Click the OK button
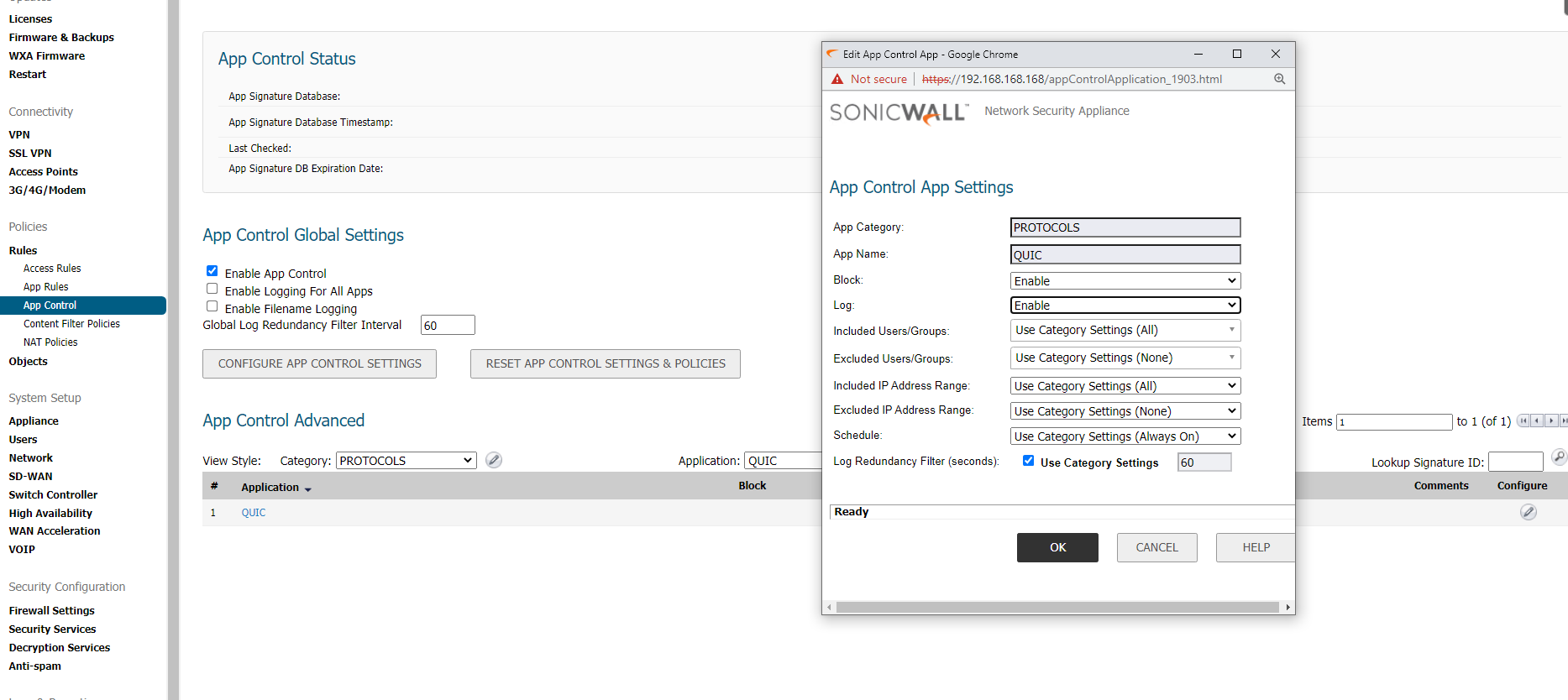The height and width of the screenshot is (700, 1568). tap(1057, 547)
